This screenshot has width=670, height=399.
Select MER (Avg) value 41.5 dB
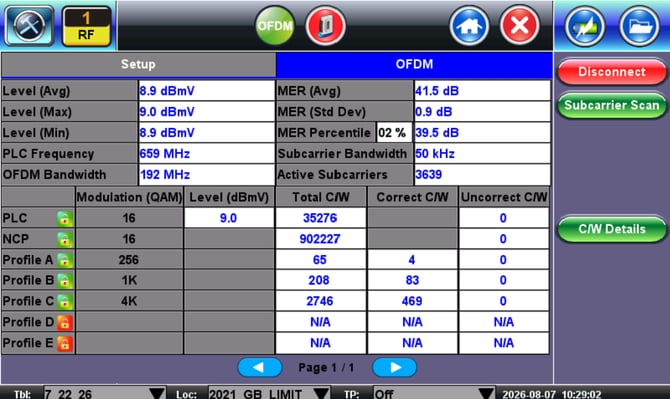click(482, 91)
